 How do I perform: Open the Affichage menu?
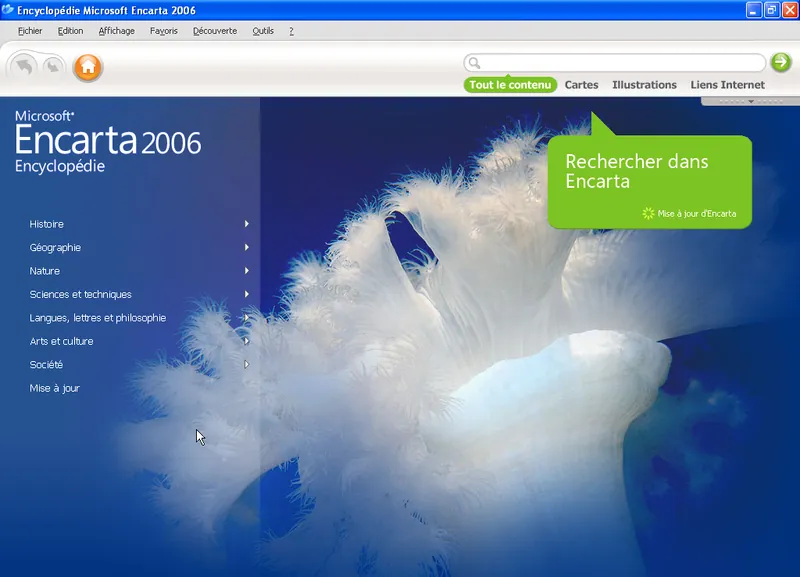pos(116,31)
